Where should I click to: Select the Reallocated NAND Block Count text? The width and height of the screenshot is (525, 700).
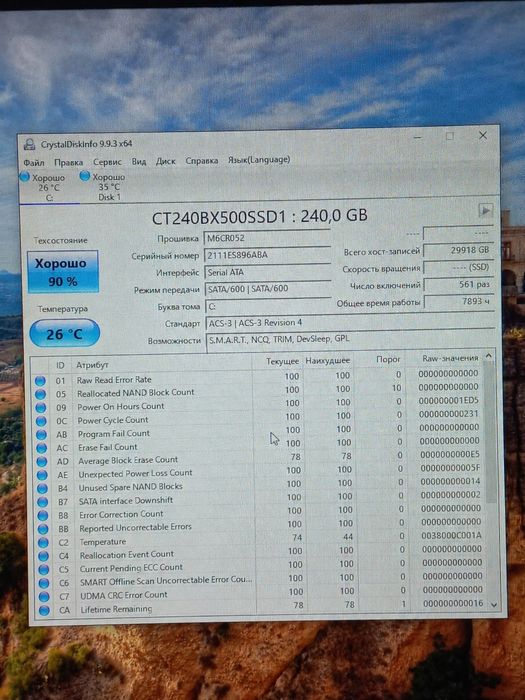(x=136, y=393)
